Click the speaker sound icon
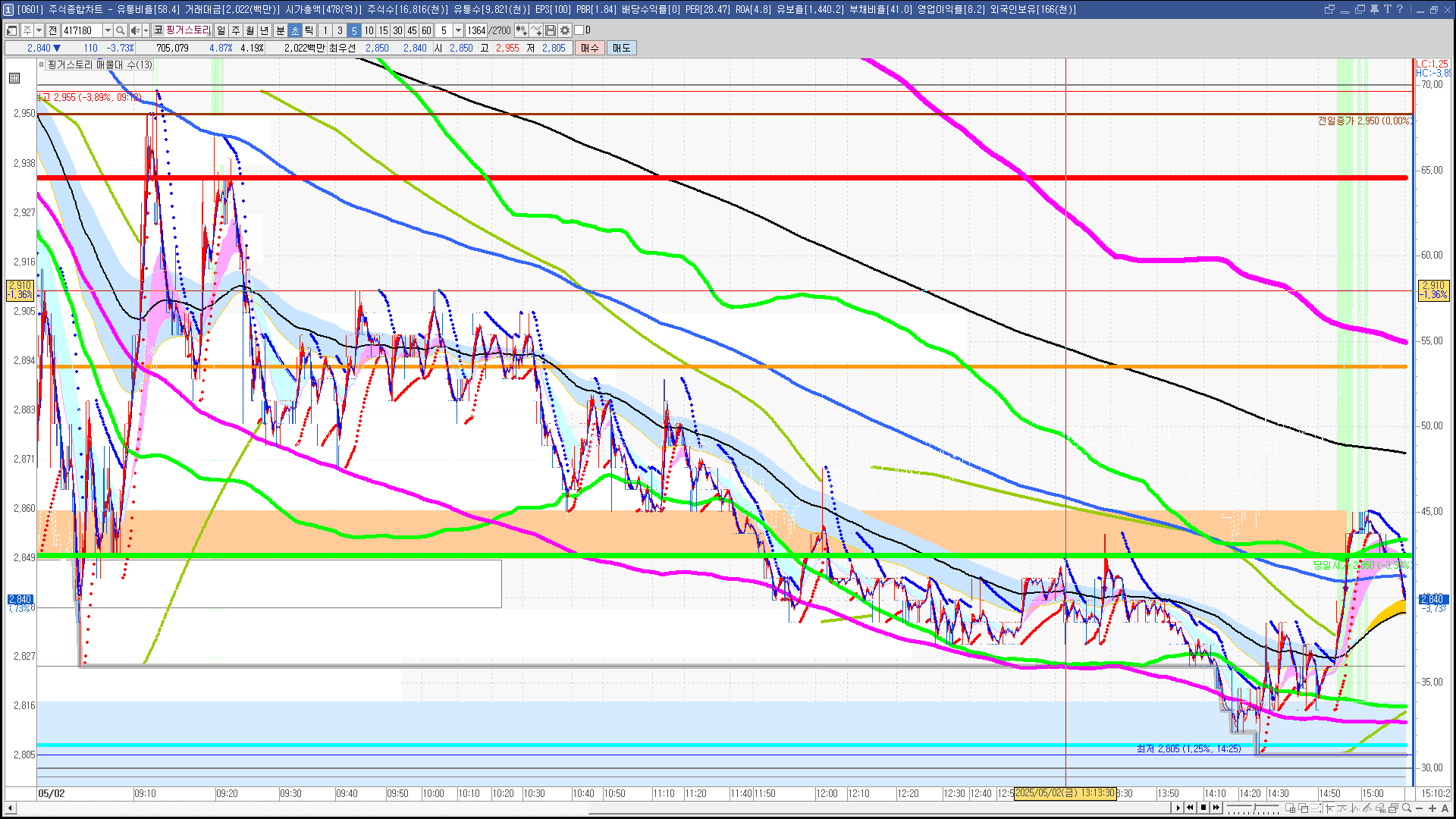Screen dimensions: 1456x819 (x=134, y=30)
